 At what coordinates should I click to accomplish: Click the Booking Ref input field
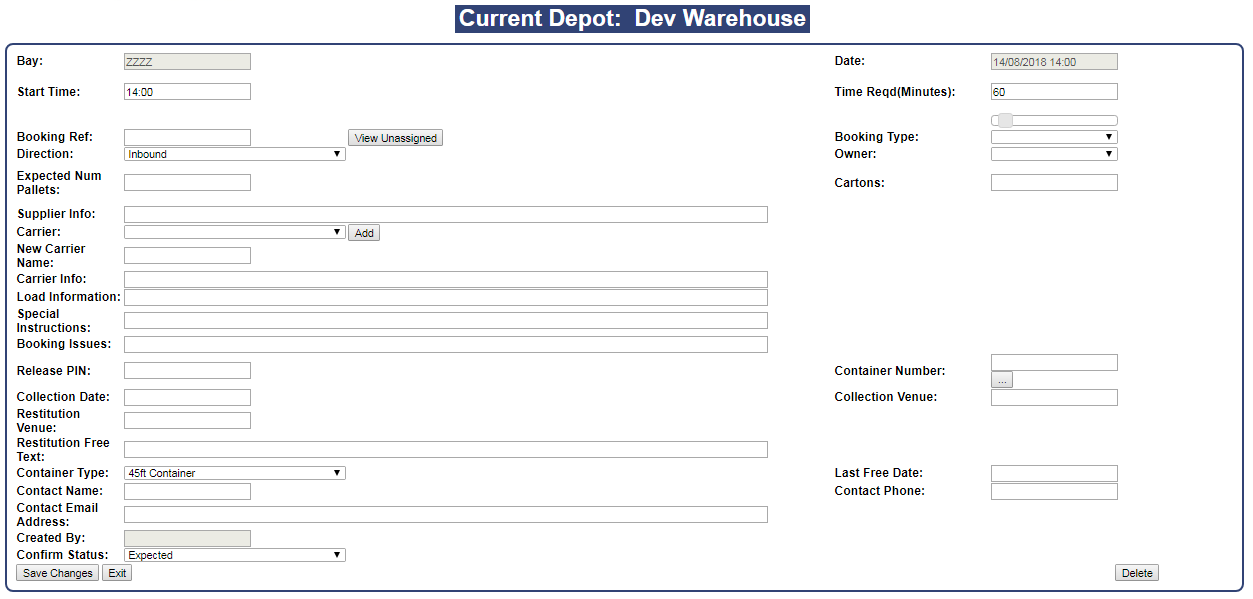point(187,137)
